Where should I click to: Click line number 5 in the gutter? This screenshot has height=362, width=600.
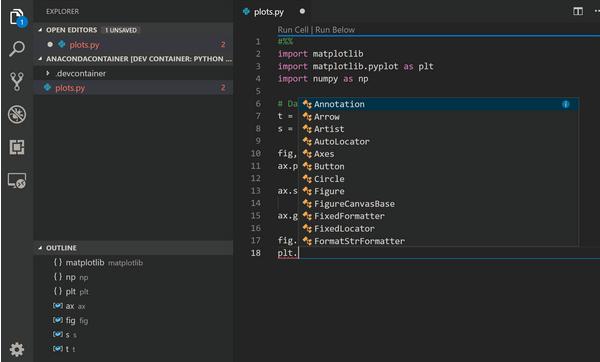pos(258,91)
